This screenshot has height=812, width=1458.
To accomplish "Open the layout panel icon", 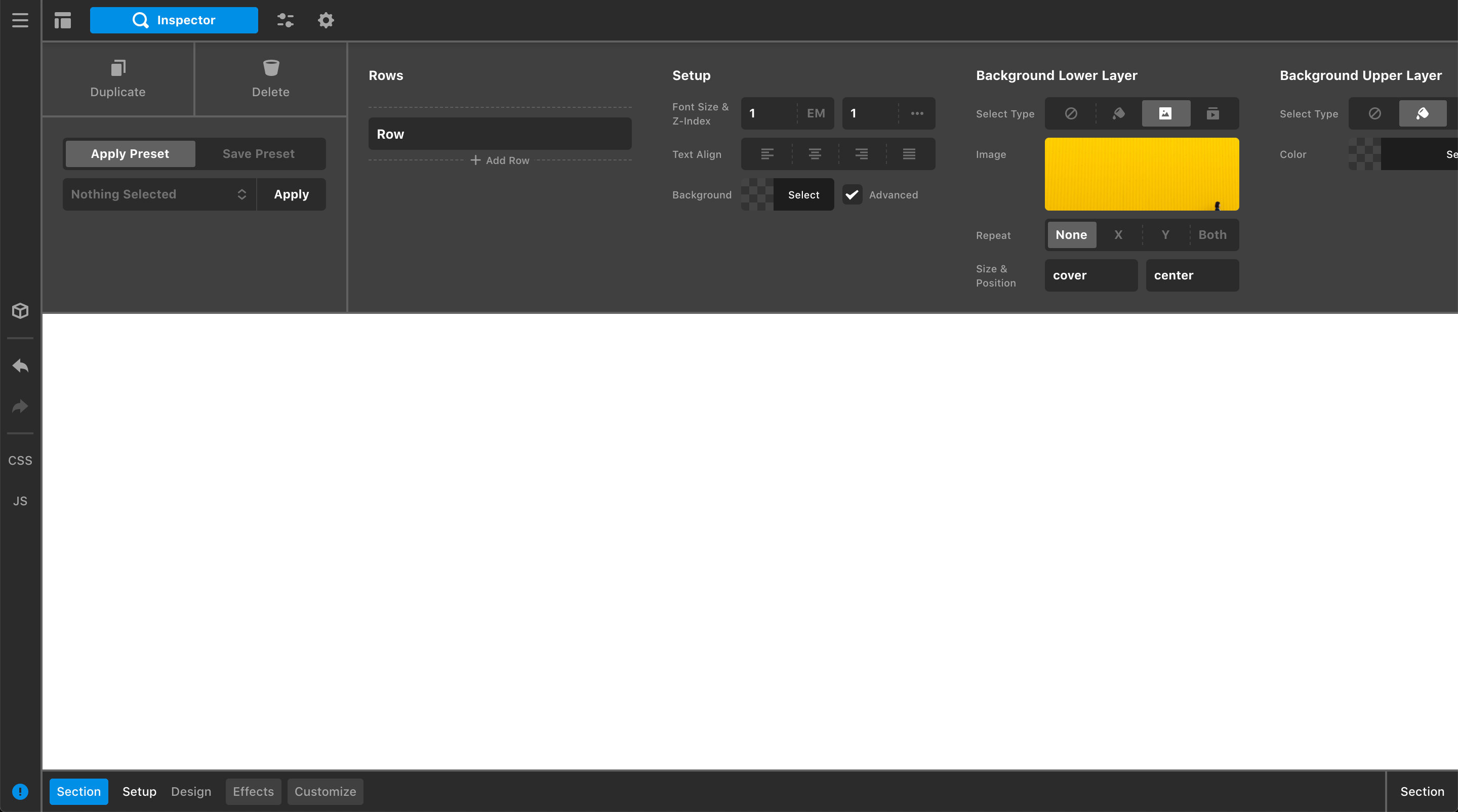I will [62, 20].
